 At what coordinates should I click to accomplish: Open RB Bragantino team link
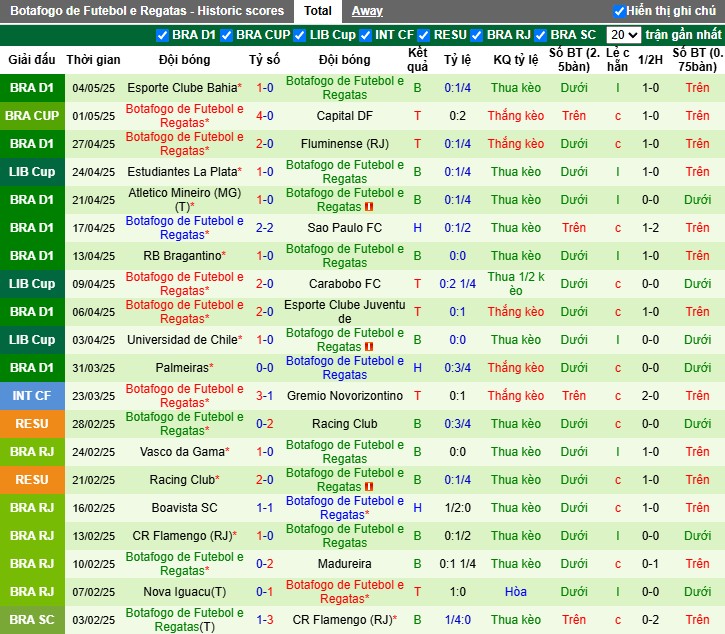tap(182, 256)
